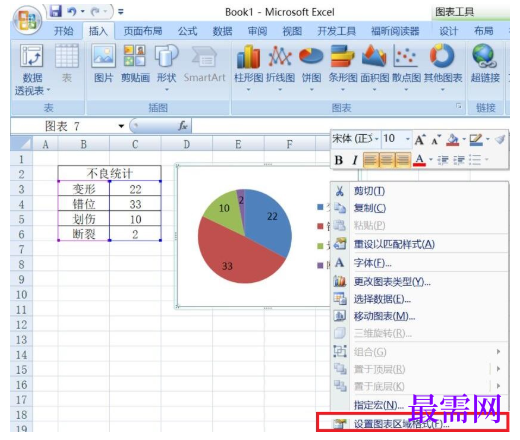The width and height of the screenshot is (520, 440).
Task: Insert a scatter chart (散点图)
Action: [406, 68]
